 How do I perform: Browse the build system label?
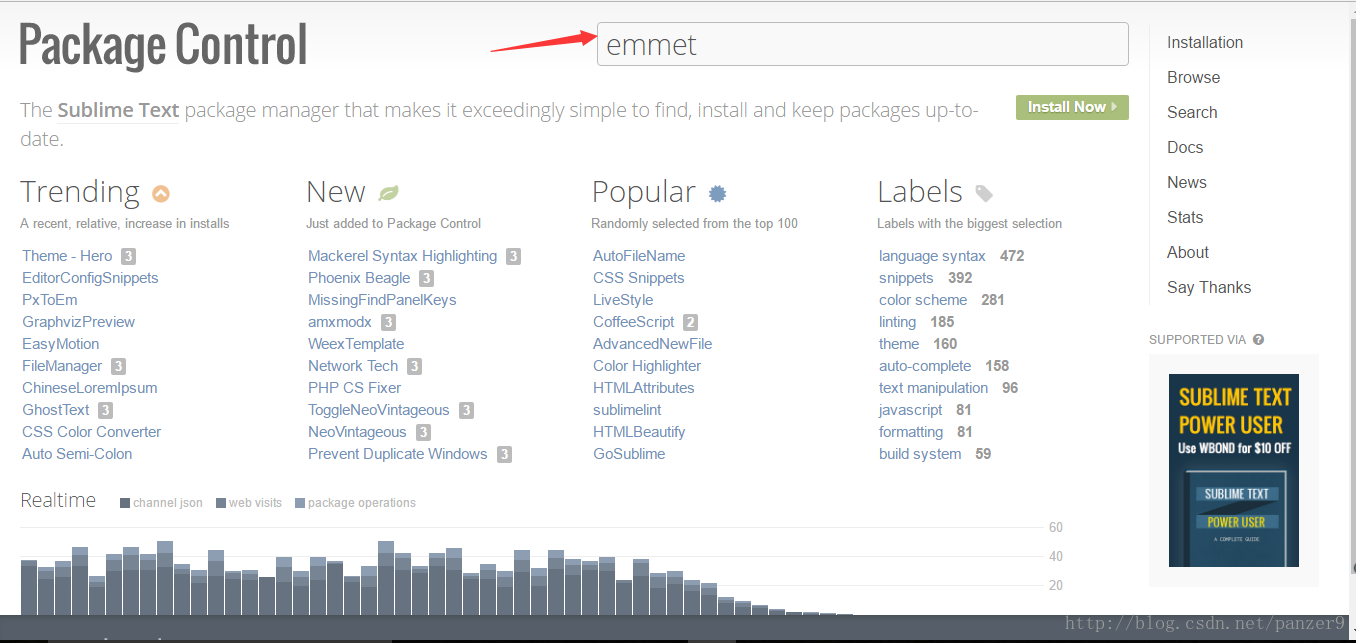[920, 454]
